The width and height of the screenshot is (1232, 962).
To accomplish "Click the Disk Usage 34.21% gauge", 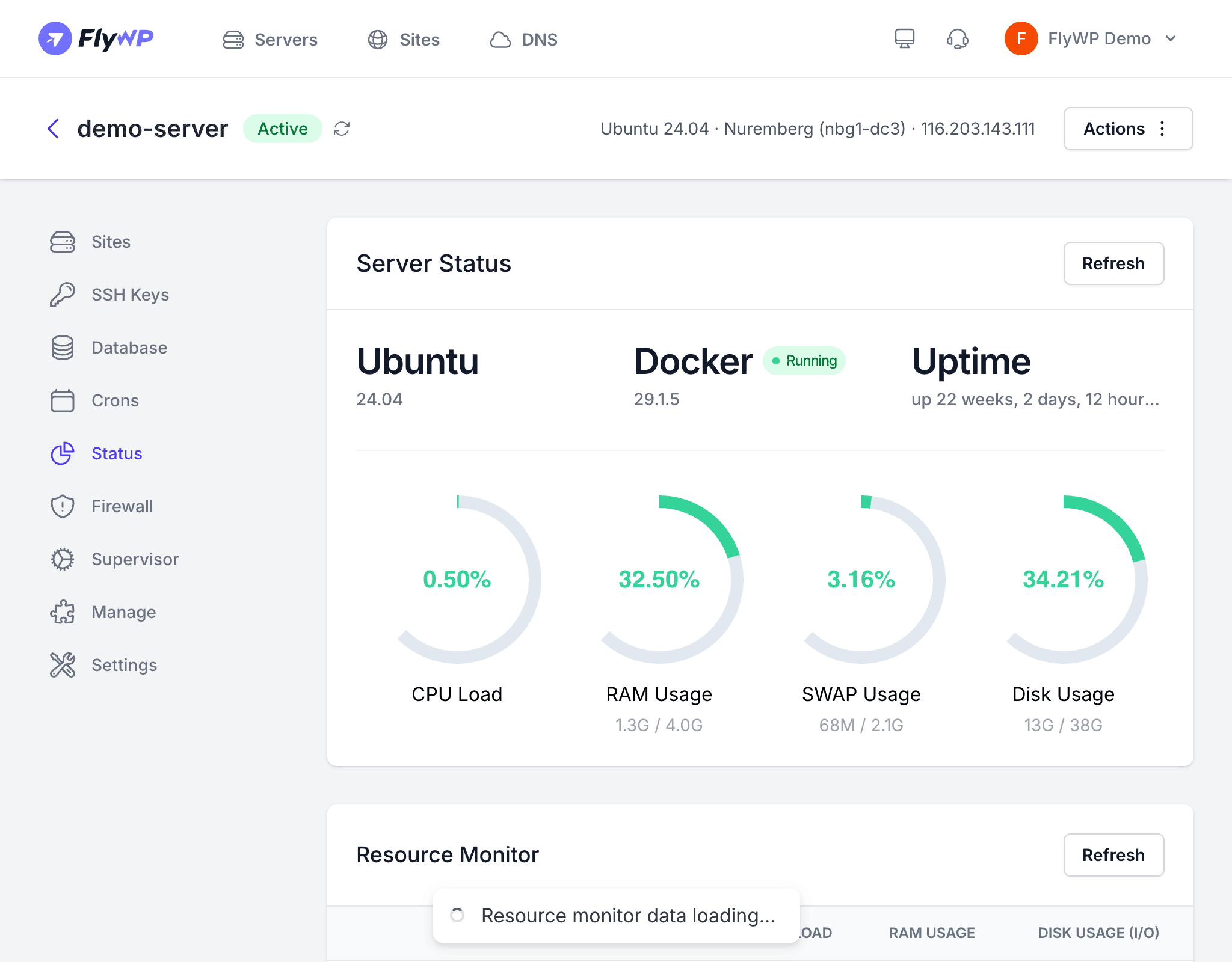I will click(x=1064, y=580).
